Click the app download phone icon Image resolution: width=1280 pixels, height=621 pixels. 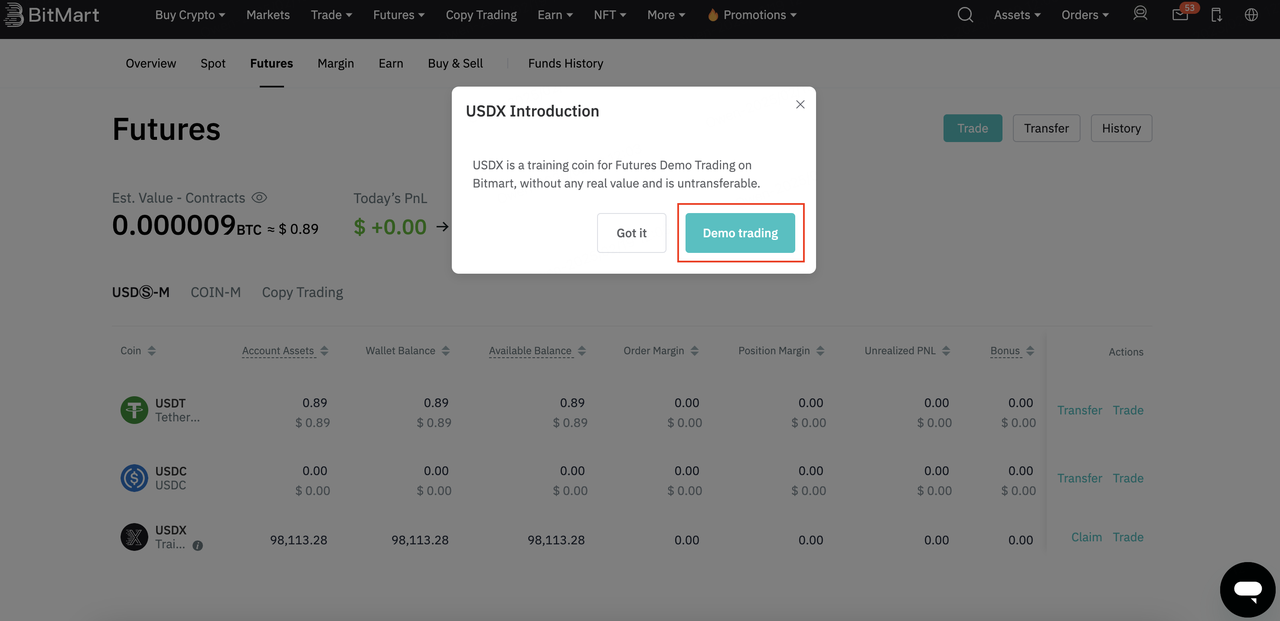tap(1216, 15)
